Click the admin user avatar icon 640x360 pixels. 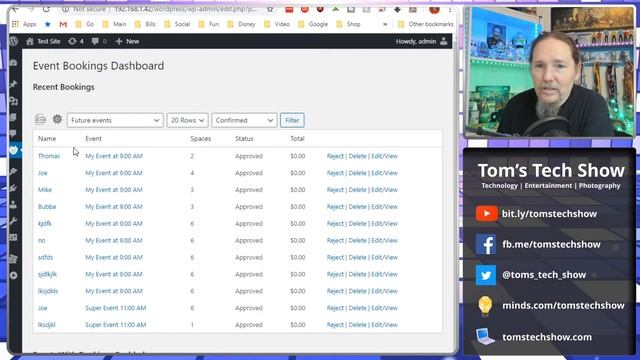(444, 41)
